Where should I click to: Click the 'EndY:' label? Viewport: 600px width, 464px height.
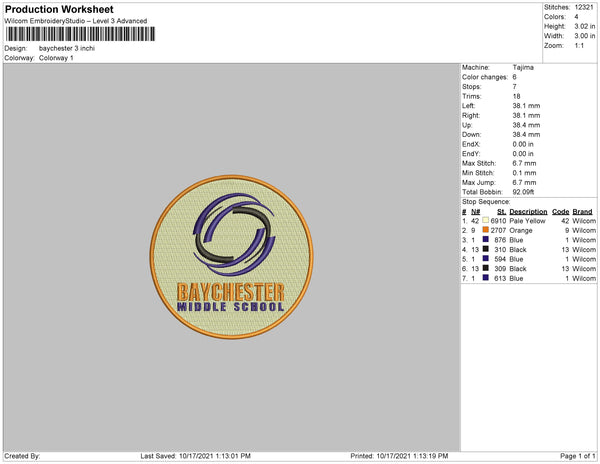click(471, 153)
